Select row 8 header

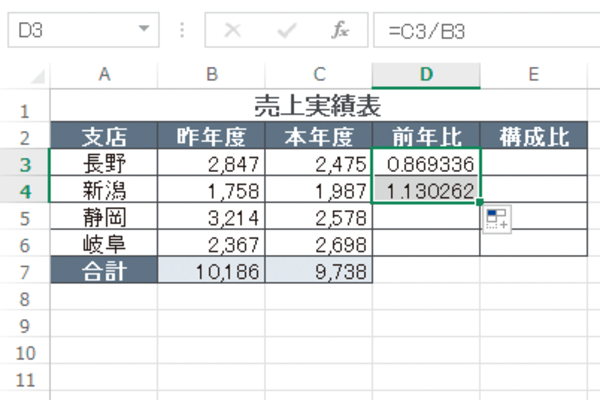(25, 297)
